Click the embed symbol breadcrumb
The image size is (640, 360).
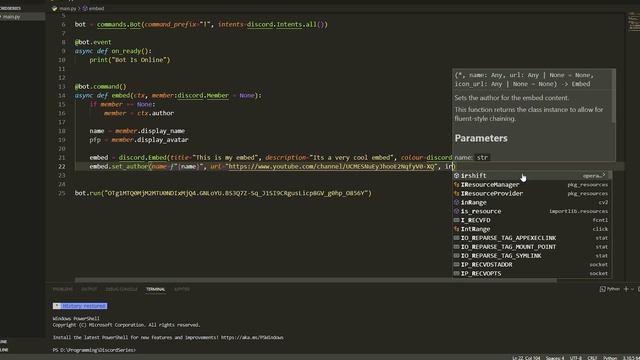[96, 8]
